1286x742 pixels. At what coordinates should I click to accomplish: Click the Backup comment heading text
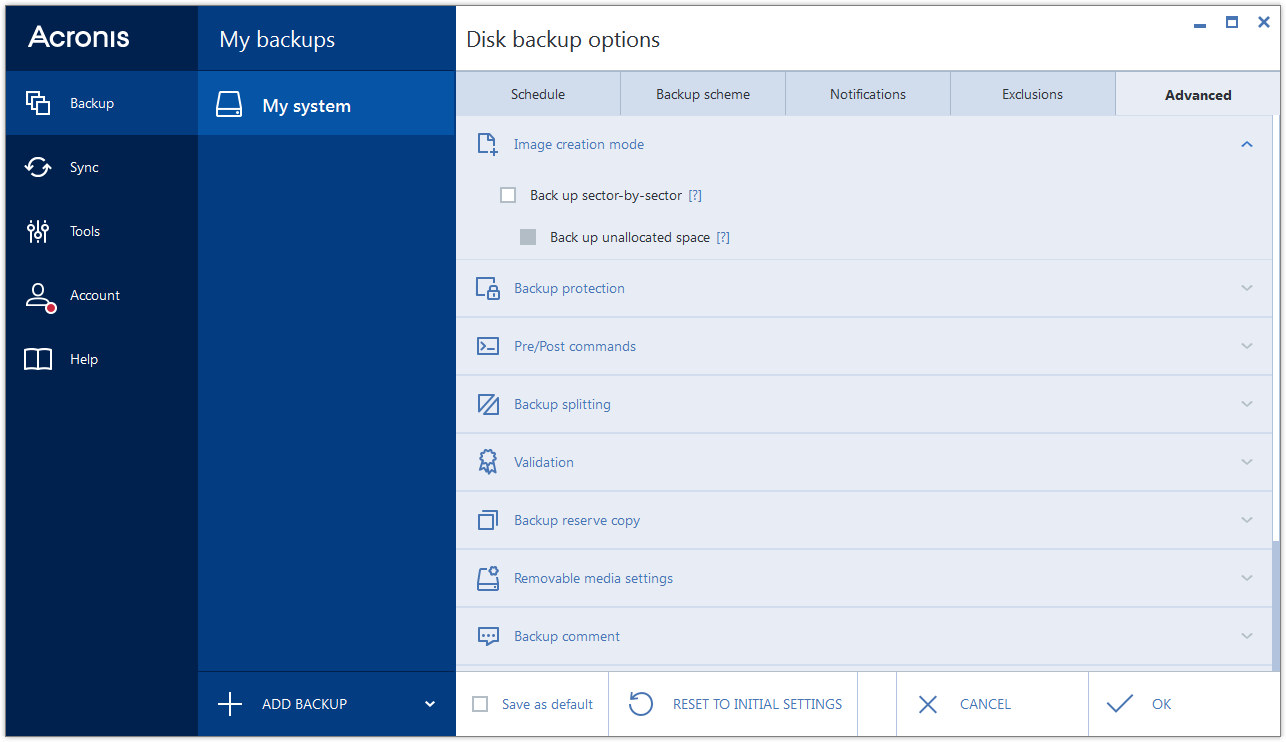(567, 636)
